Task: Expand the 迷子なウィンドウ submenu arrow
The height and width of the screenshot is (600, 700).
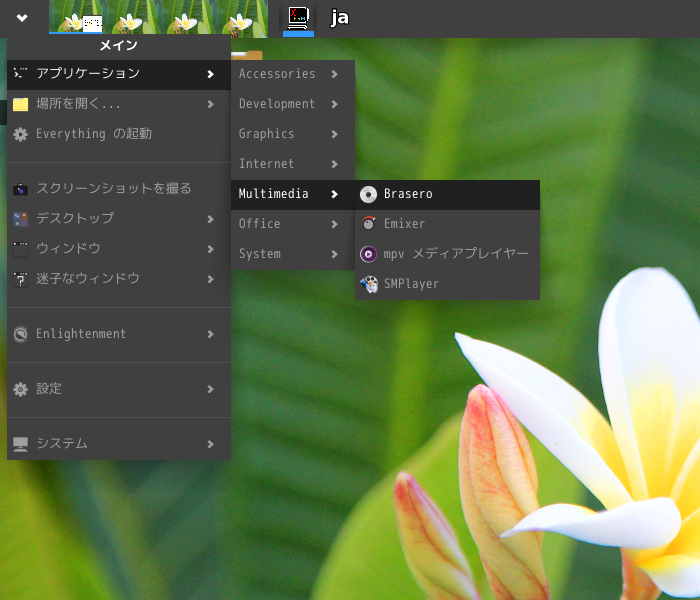Action: [x=210, y=279]
